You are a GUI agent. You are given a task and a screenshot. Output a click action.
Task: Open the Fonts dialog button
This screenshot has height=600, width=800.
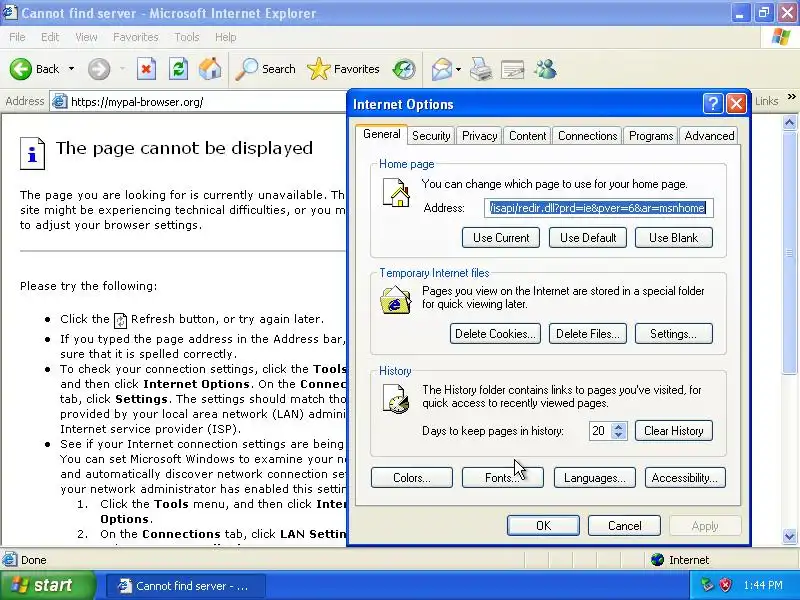[503, 478]
